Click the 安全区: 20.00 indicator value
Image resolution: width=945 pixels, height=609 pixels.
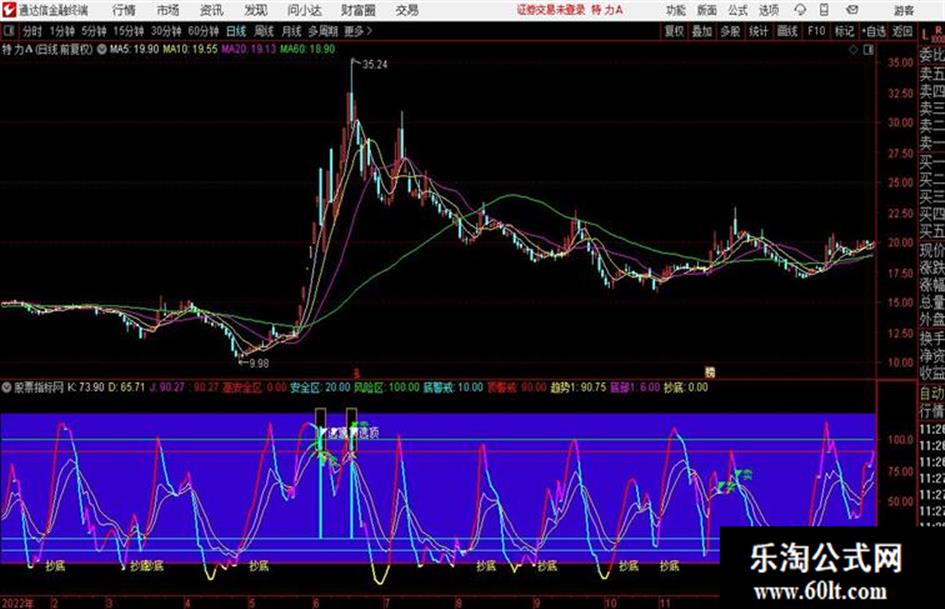pyautogui.click(x=320, y=388)
